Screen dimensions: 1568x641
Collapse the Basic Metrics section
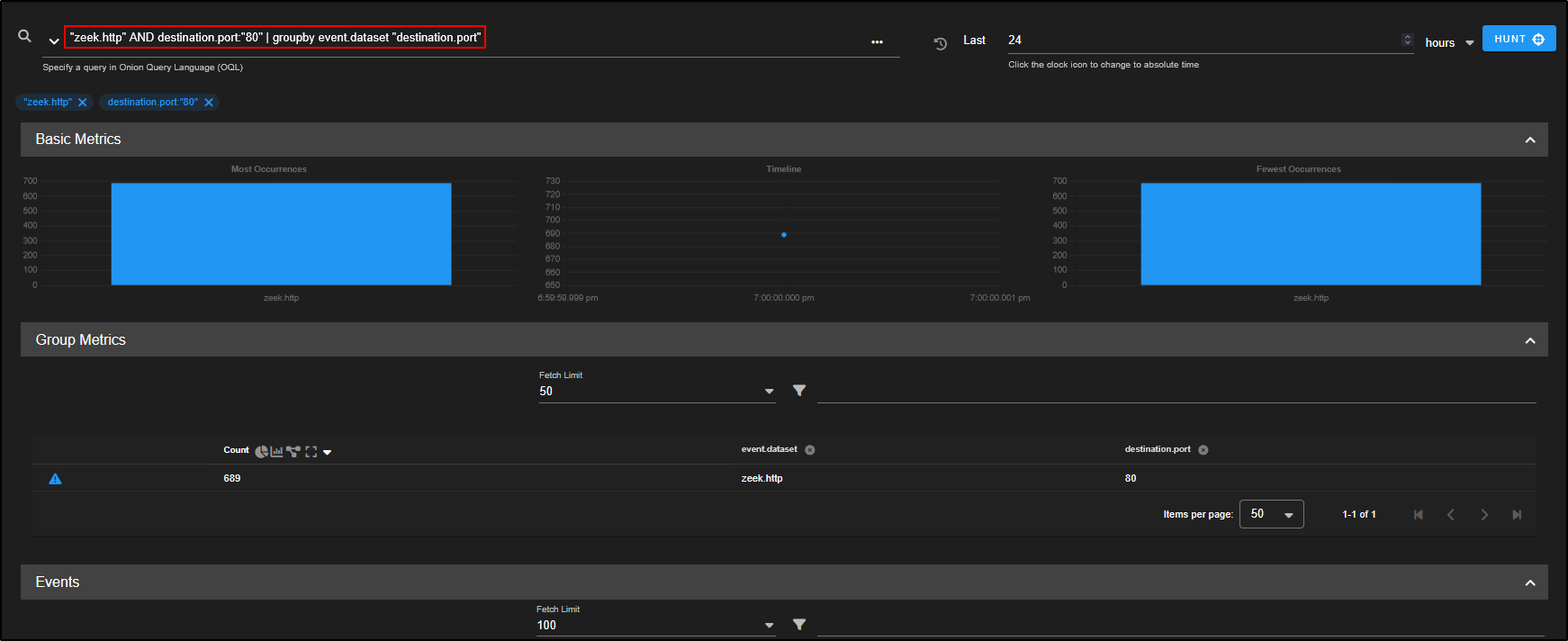[x=1529, y=140]
